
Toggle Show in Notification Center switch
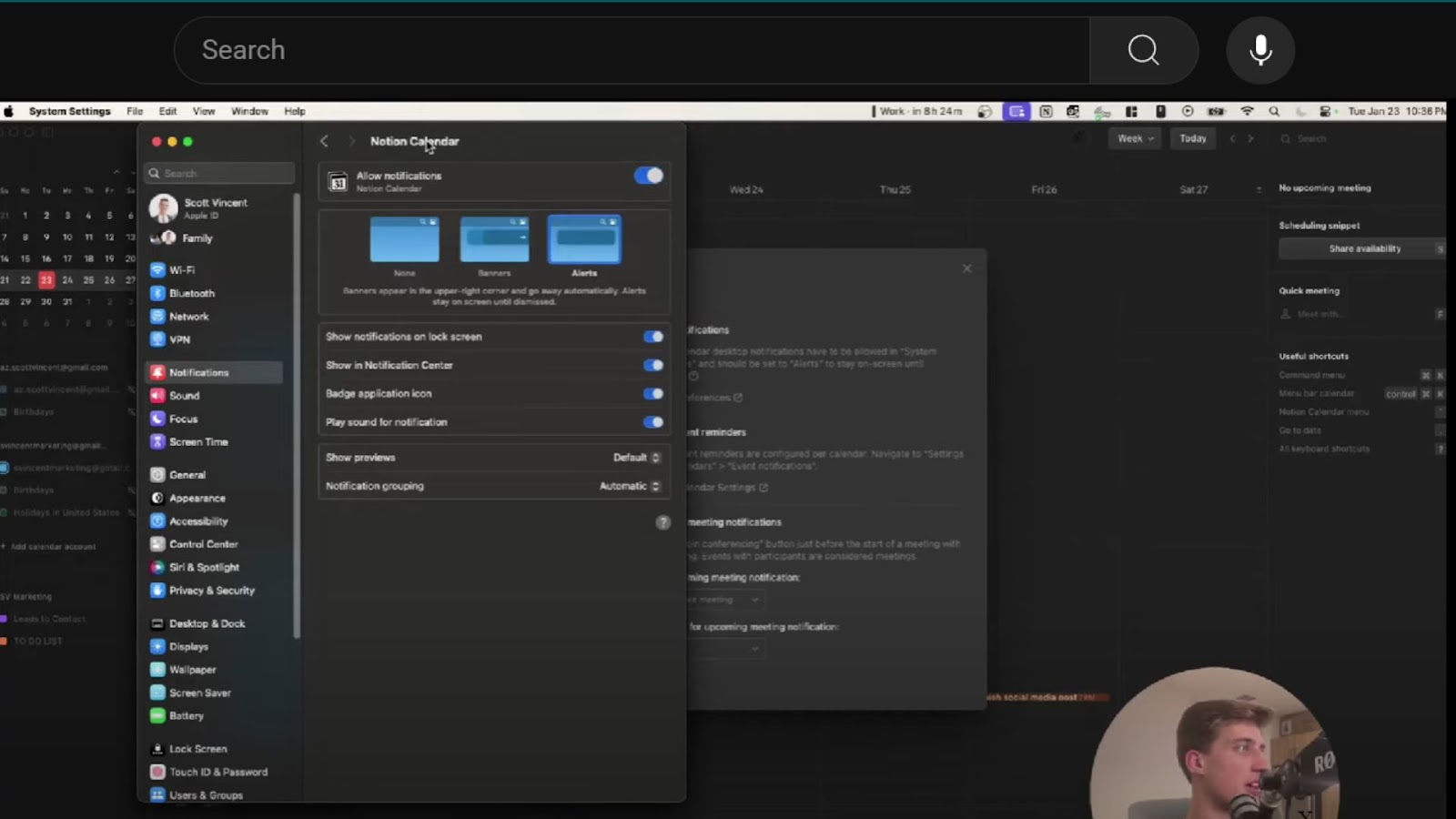coord(653,365)
